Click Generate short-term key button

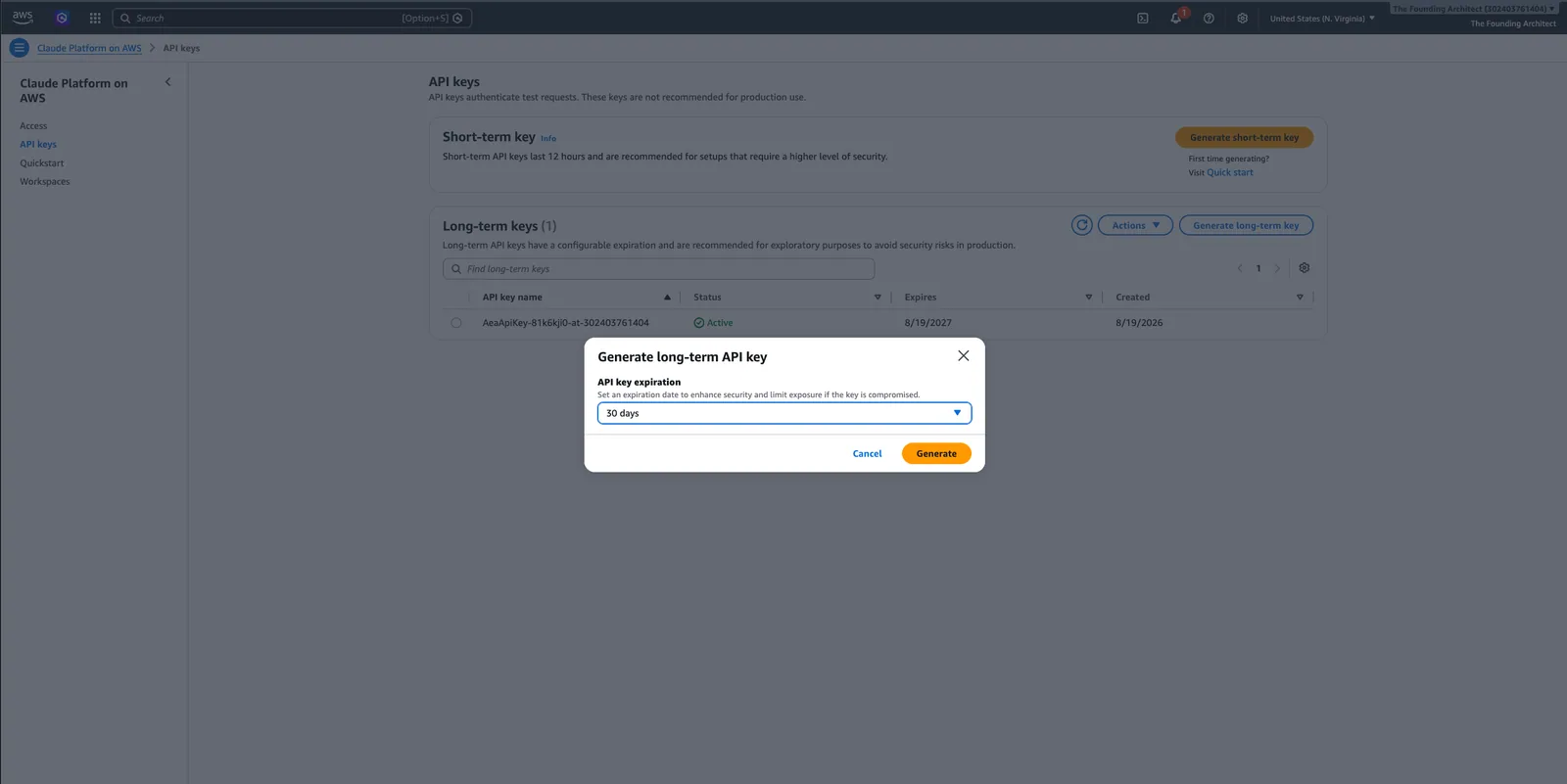coord(1244,138)
